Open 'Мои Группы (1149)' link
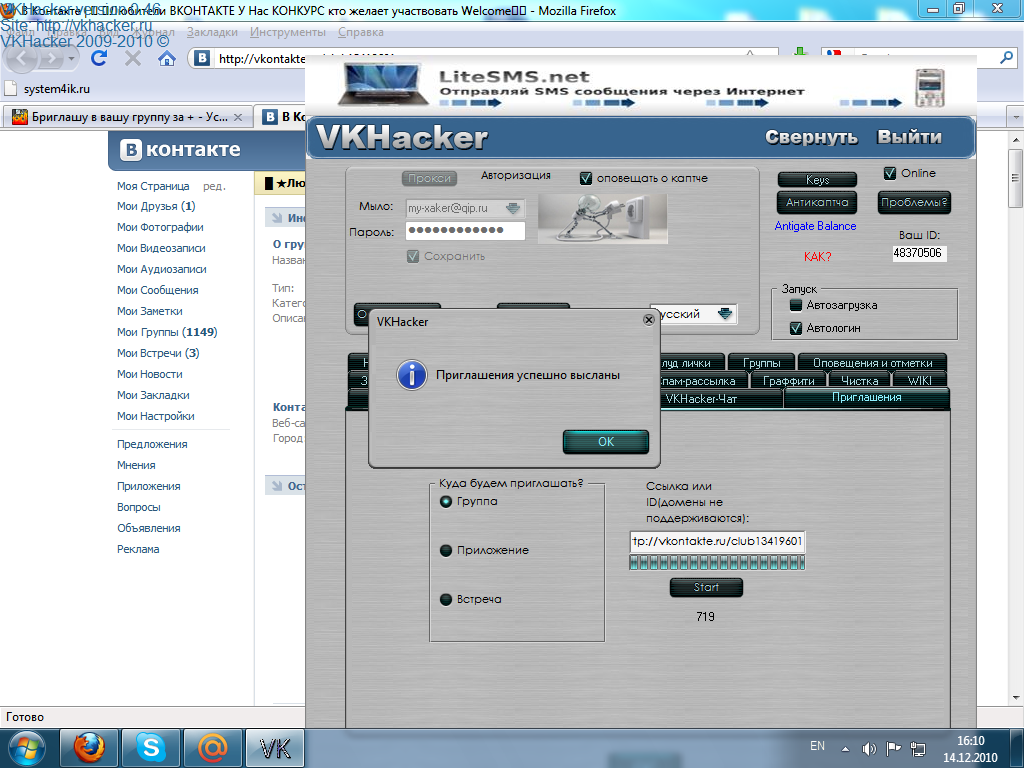This screenshot has width=1024, height=768. point(167,332)
